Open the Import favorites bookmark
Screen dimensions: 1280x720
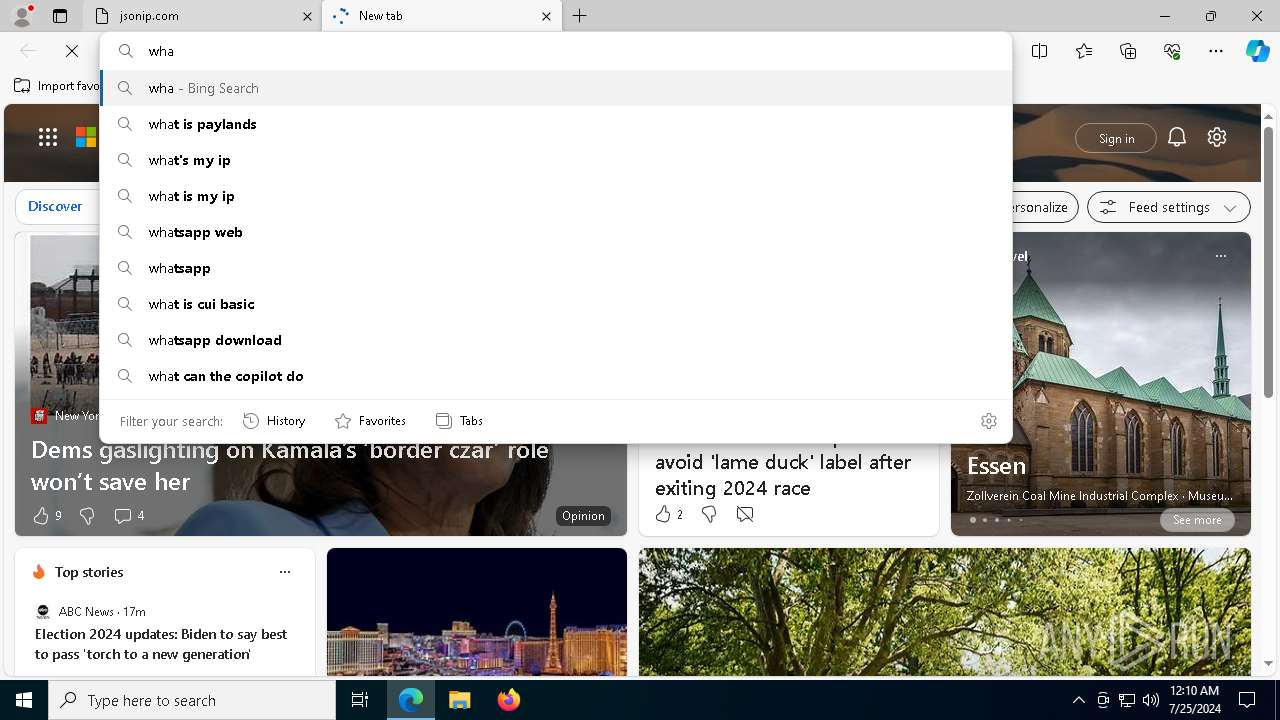(x=57, y=86)
